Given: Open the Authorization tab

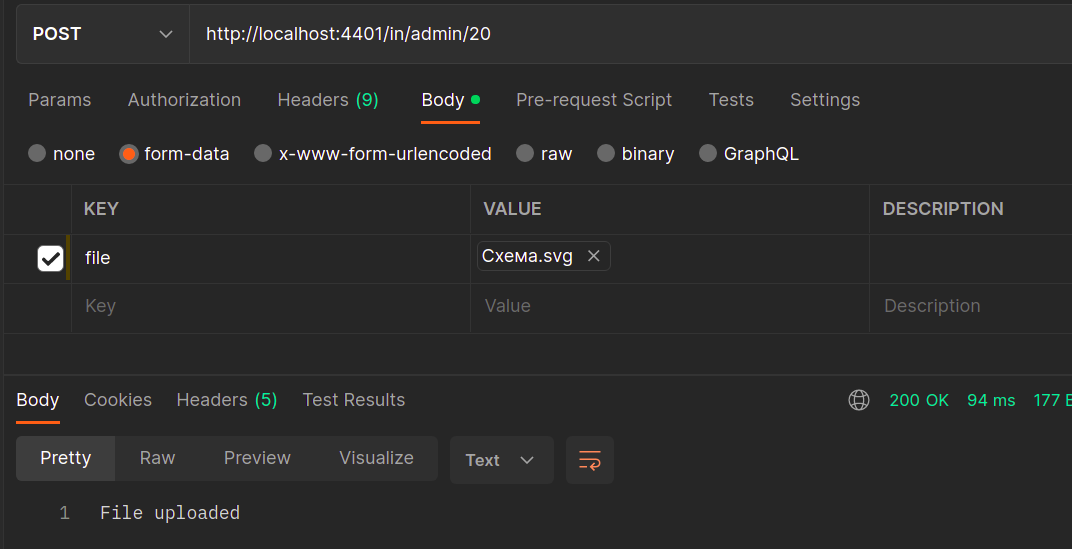Looking at the screenshot, I should pyautogui.click(x=184, y=100).
